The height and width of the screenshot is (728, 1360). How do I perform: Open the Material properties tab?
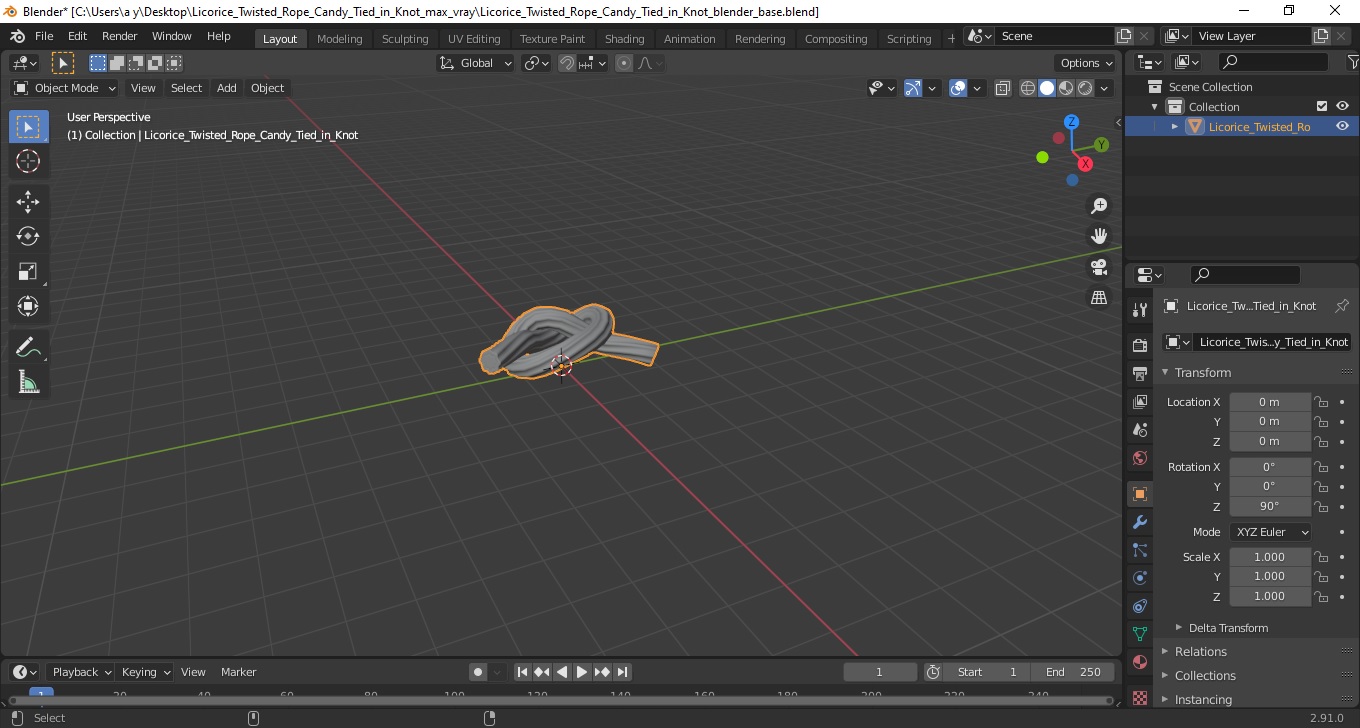pos(1140,662)
